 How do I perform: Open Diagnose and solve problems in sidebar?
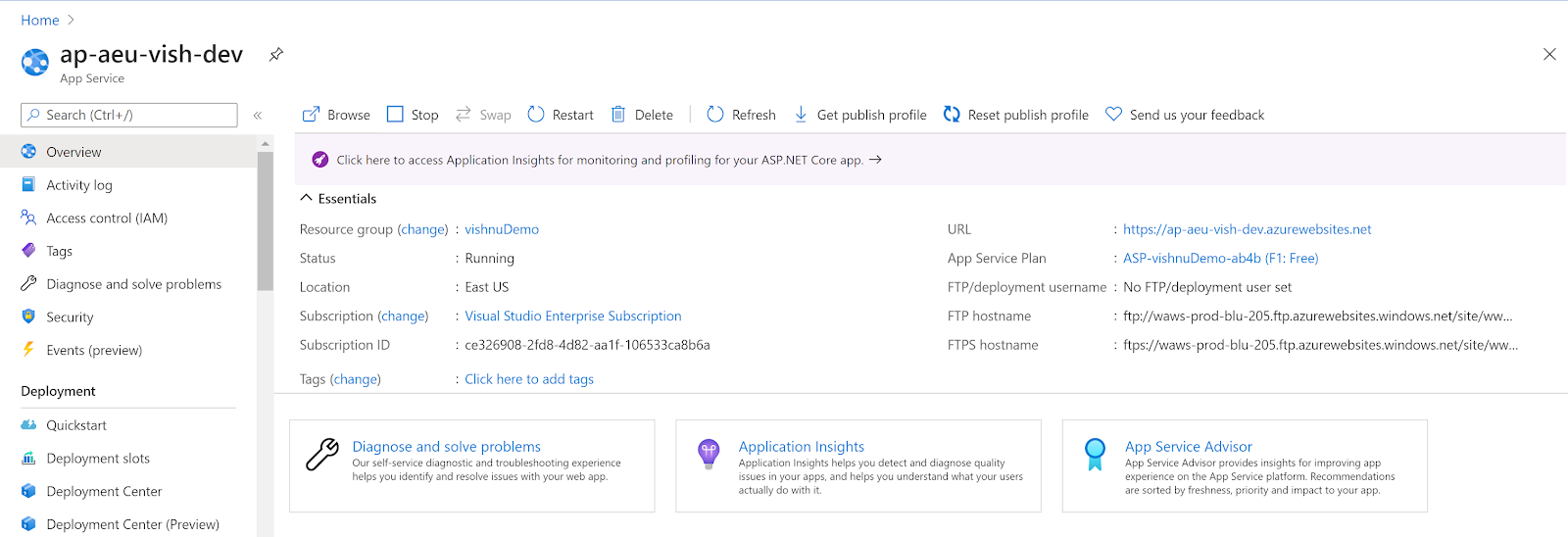coord(128,284)
